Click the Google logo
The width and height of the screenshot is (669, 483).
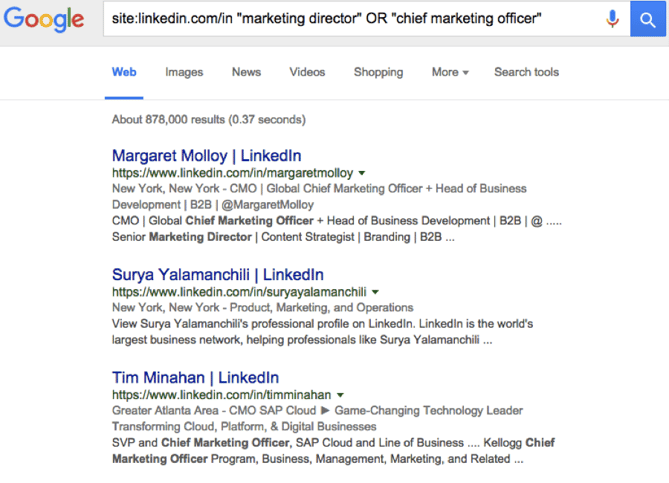[43, 20]
